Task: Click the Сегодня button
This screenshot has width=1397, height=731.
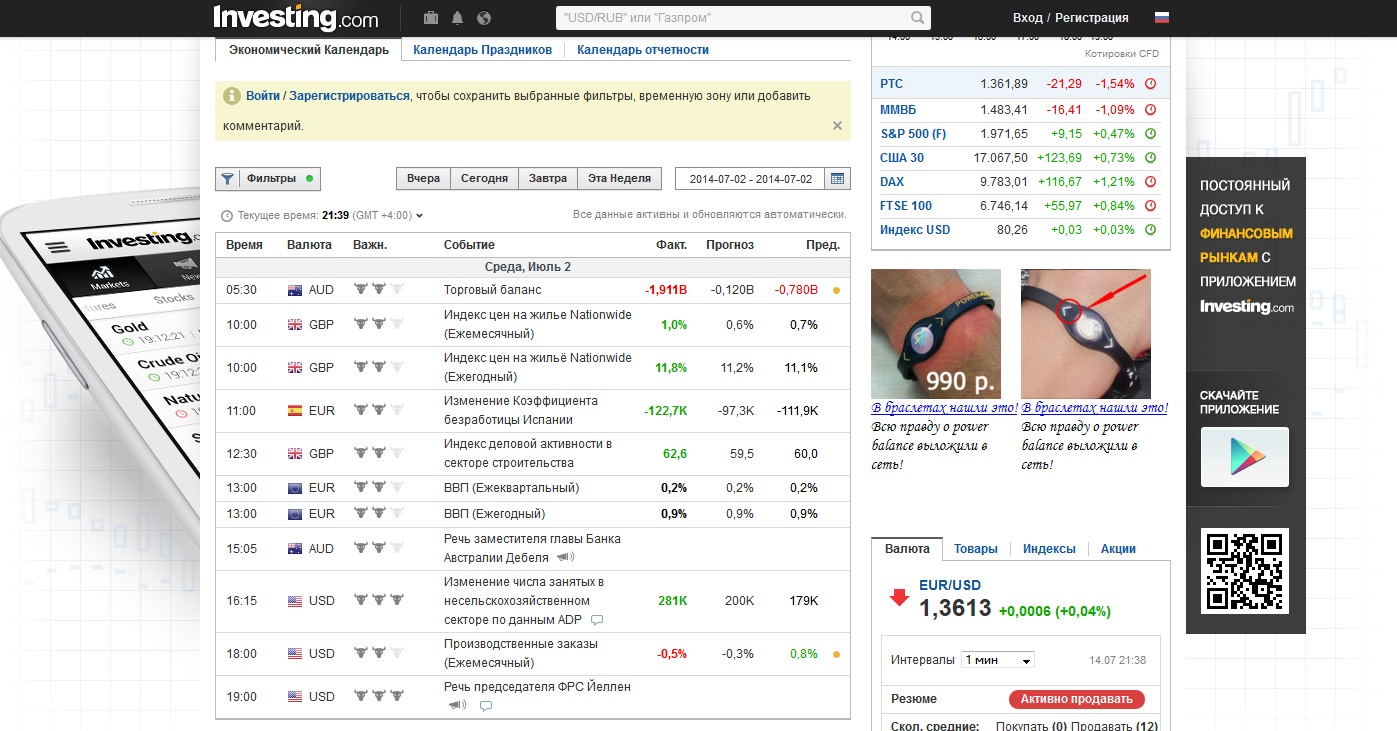Action: pyautogui.click(x=484, y=179)
